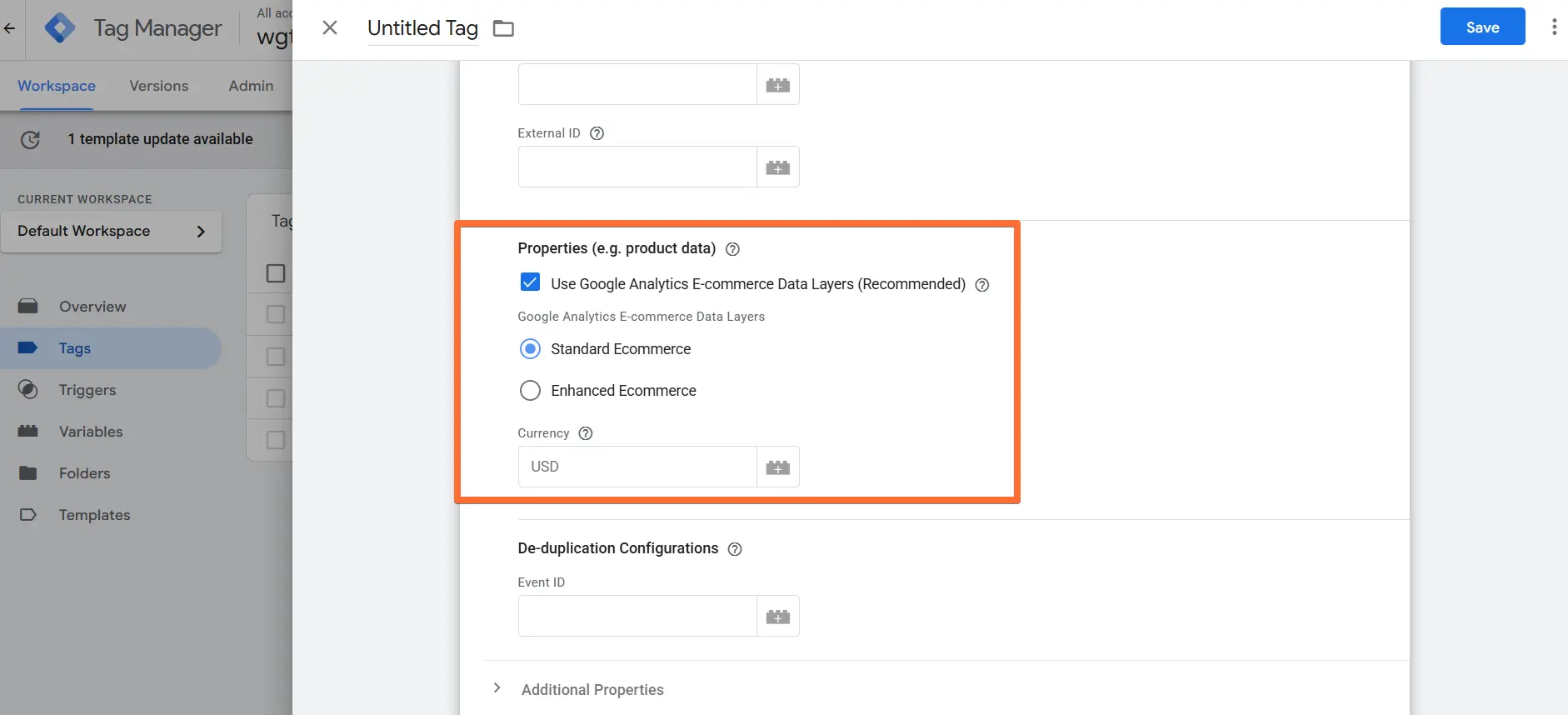
Task: Open the Versions tab
Action: (159, 86)
